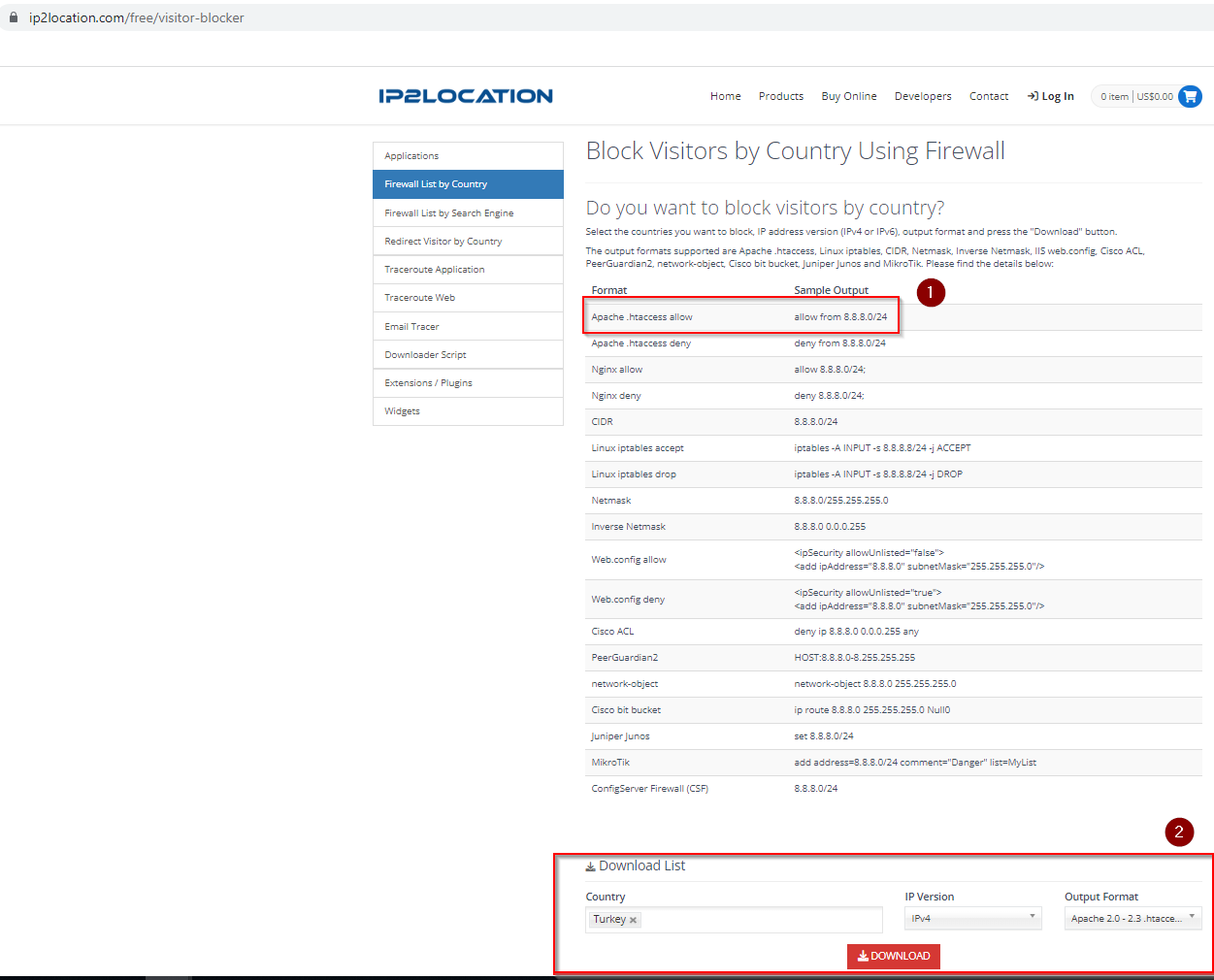This screenshot has height=980, width=1214.
Task: Open Widgets sidebar link
Action: (468, 411)
